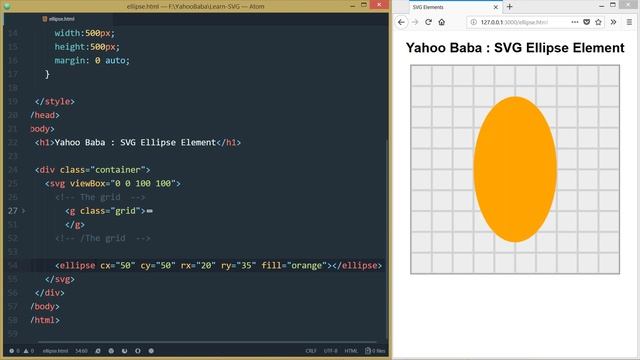Open go-to-line via 54:60 cursor position
Screen dimensions: 640x360
[x=81, y=351]
